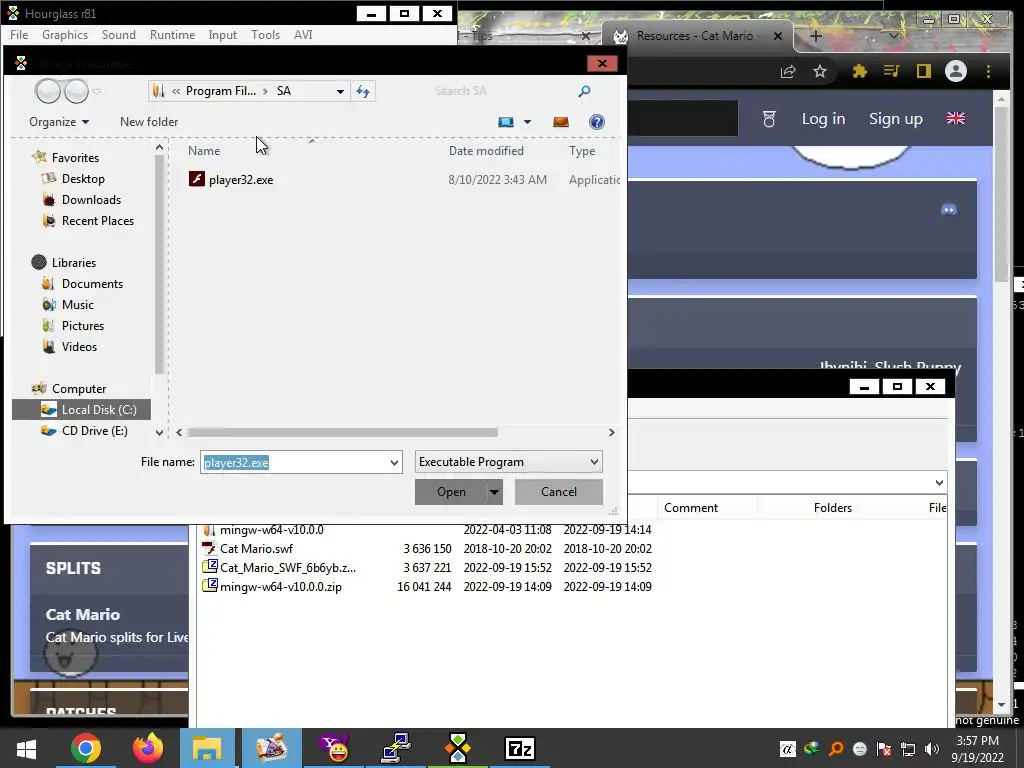Create a New folder
The width and height of the screenshot is (1024, 768).
pos(149,122)
